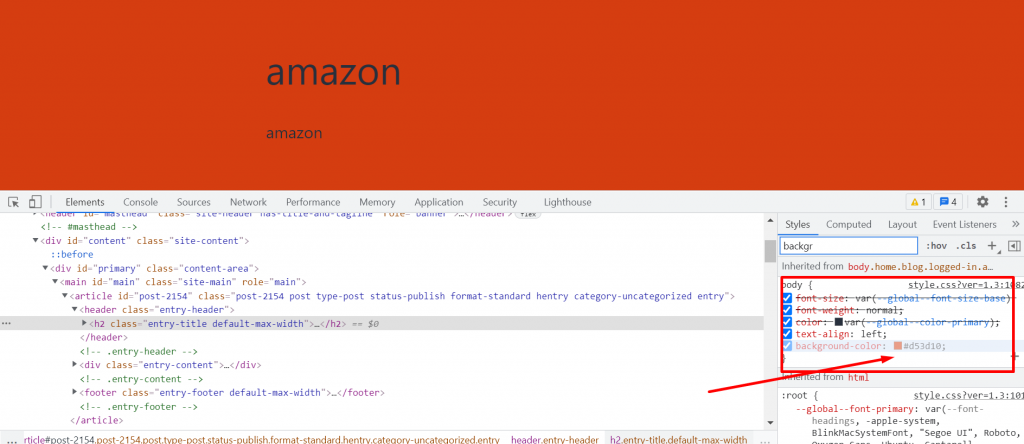
Task: Disable the text-align property checkbox
Action: coord(788,334)
